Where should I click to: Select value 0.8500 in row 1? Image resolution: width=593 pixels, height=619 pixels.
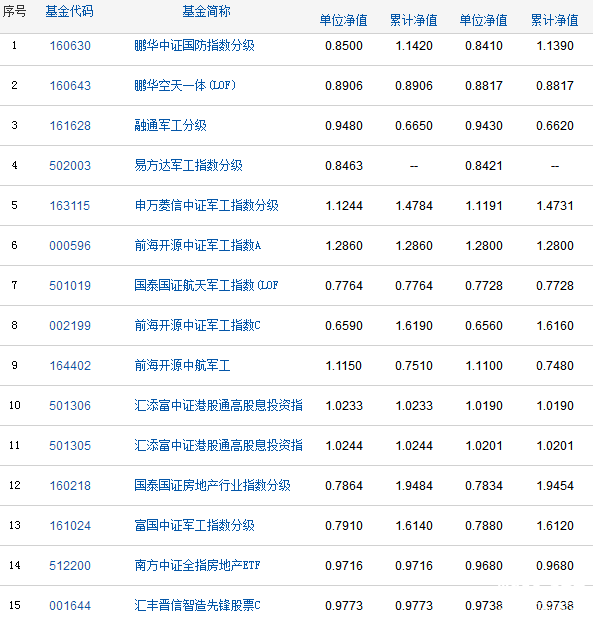pos(344,46)
